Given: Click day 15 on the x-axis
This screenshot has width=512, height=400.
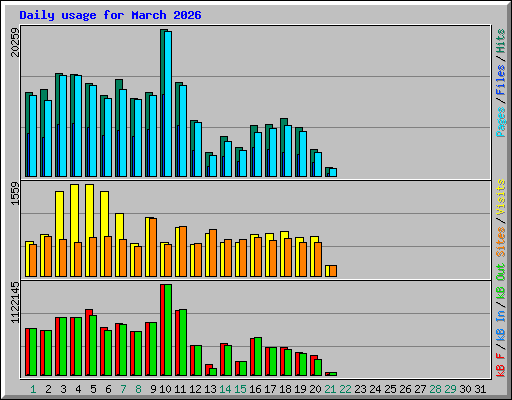Looking at the screenshot, I should (x=240, y=389).
